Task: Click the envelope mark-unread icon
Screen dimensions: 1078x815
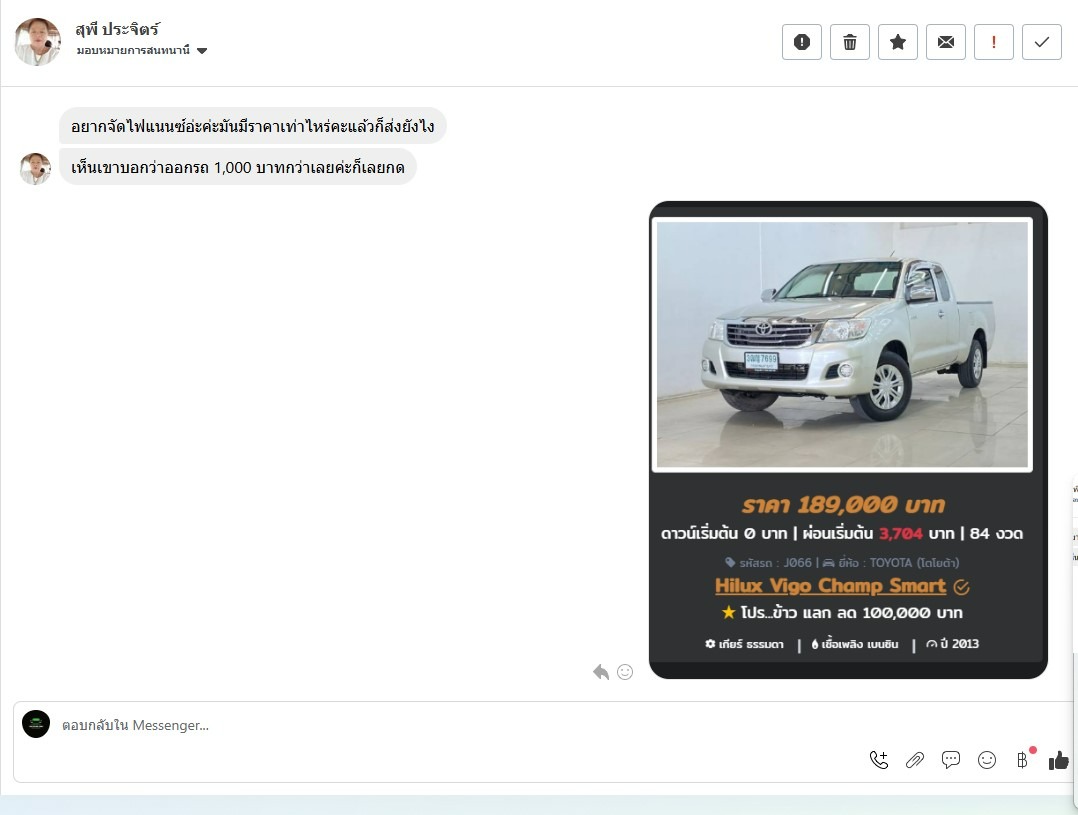Action: point(945,42)
